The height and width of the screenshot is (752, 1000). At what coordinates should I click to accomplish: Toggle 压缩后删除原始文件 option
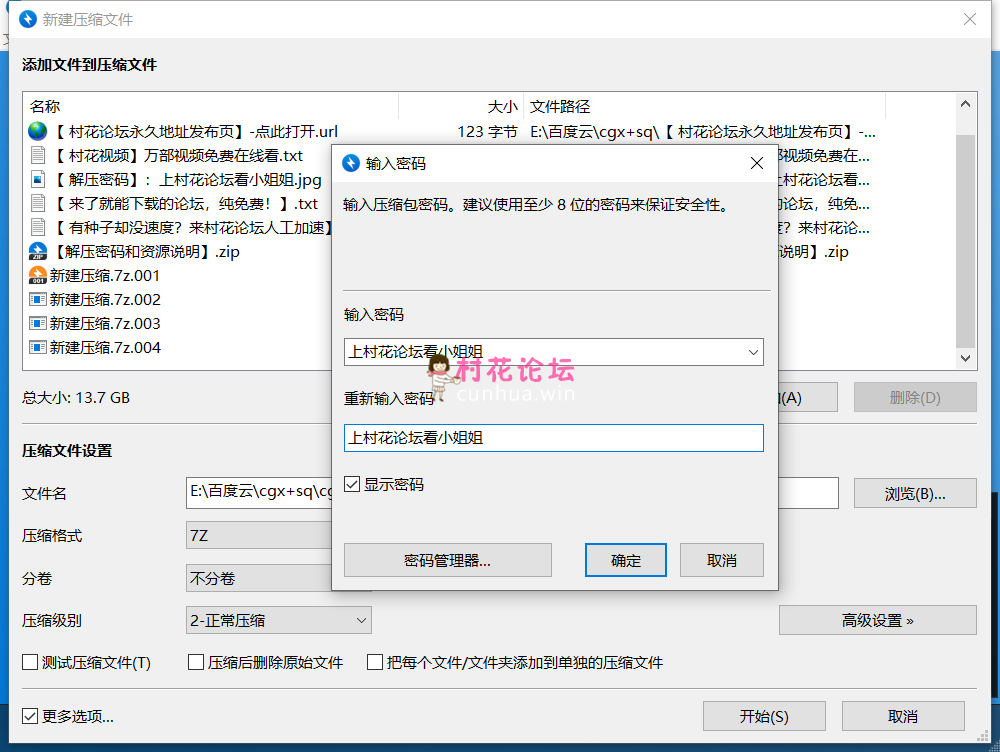[x=197, y=663]
